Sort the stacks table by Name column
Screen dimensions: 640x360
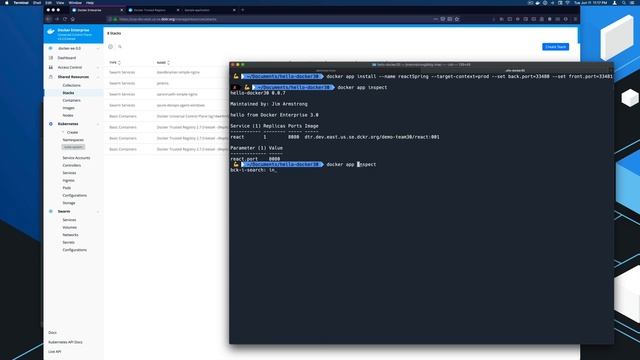[x=163, y=62]
